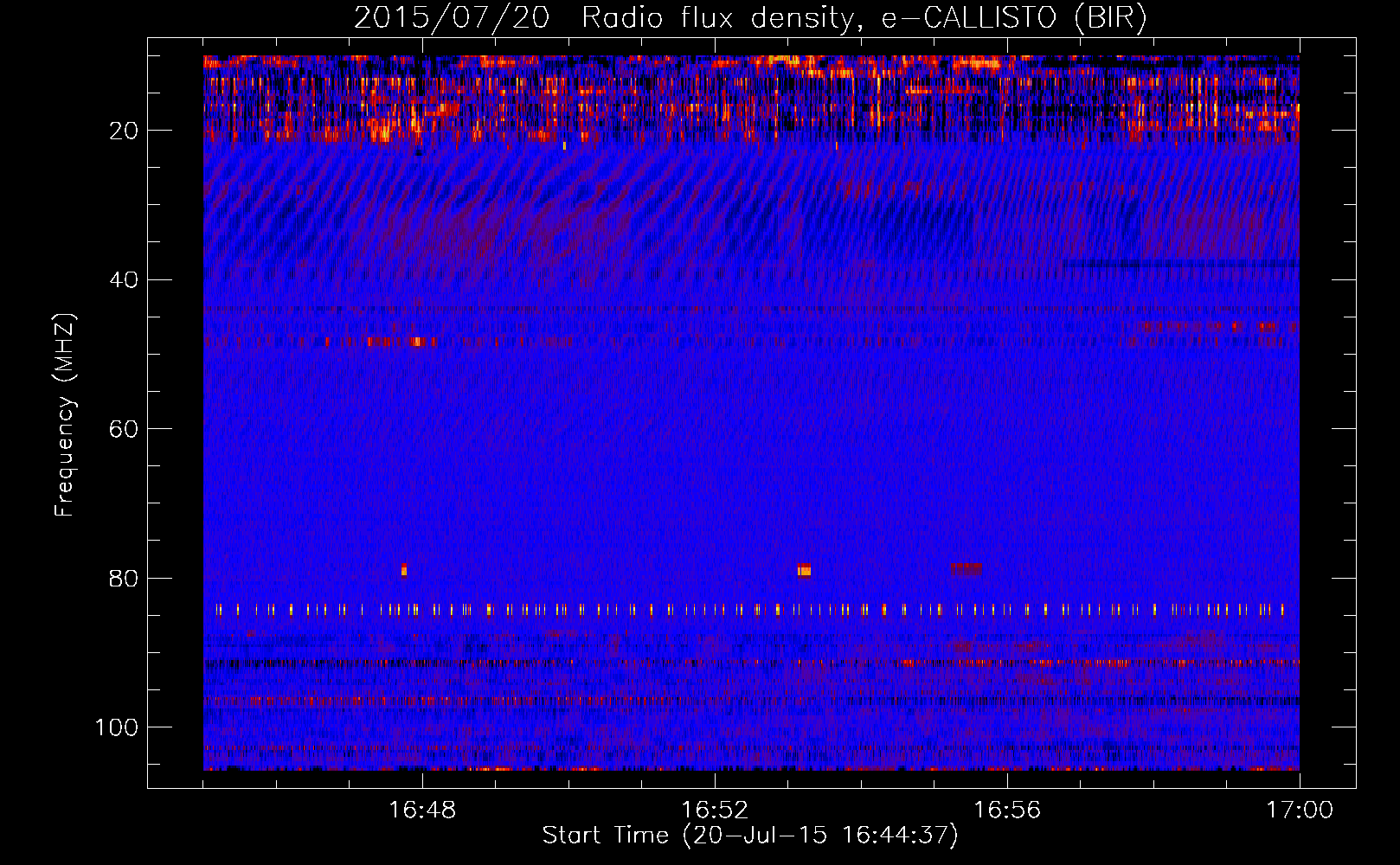Click the "20" frequency tick label
The width and height of the screenshot is (1400, 865).
pyautogui.click(x=125, y=131)
